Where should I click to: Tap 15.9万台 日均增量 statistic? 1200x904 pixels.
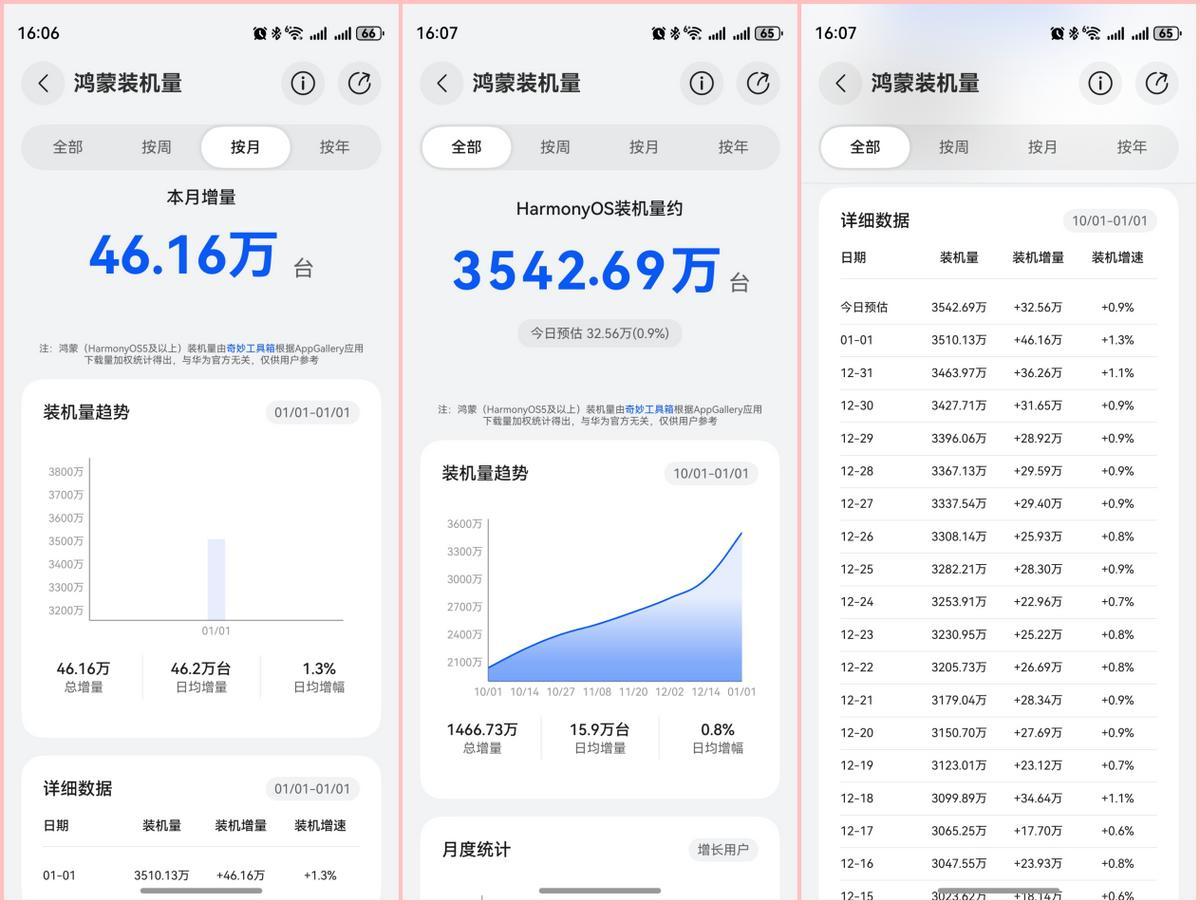pyautogui.click(x=600, y=738)
